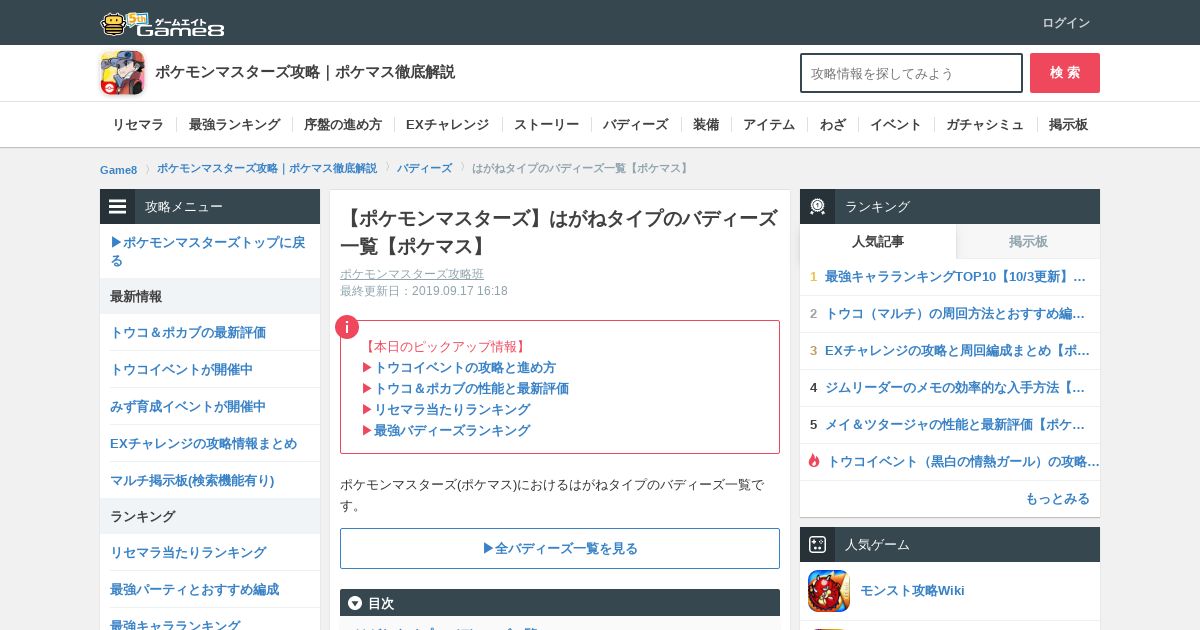Open トウコイベント（黒白の情熱ガール） ranking article
This screenshot has width=1200, height=630.
[x=963, y=461]
